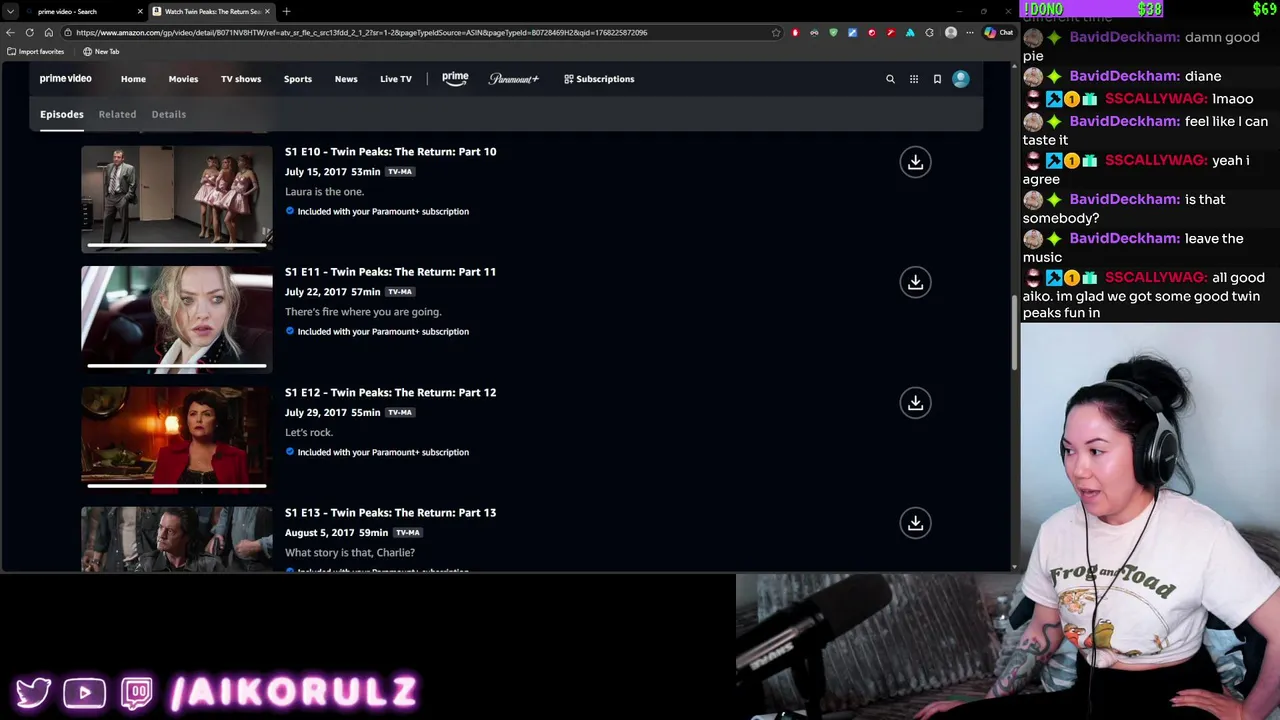
Task: Open Prime Video search icon
Action: click(890, 79)
